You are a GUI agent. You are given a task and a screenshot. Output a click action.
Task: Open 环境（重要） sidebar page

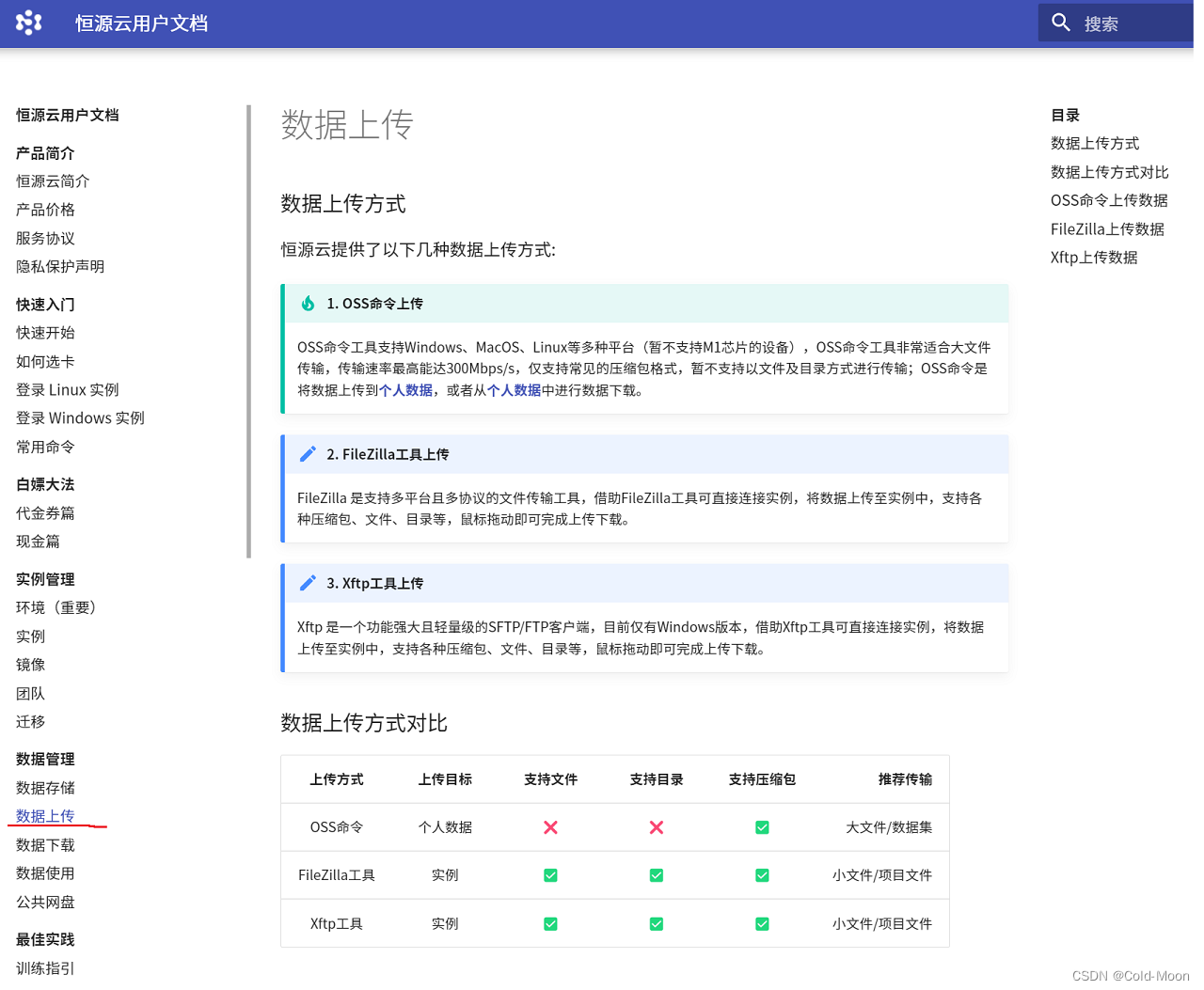point(56,608)
